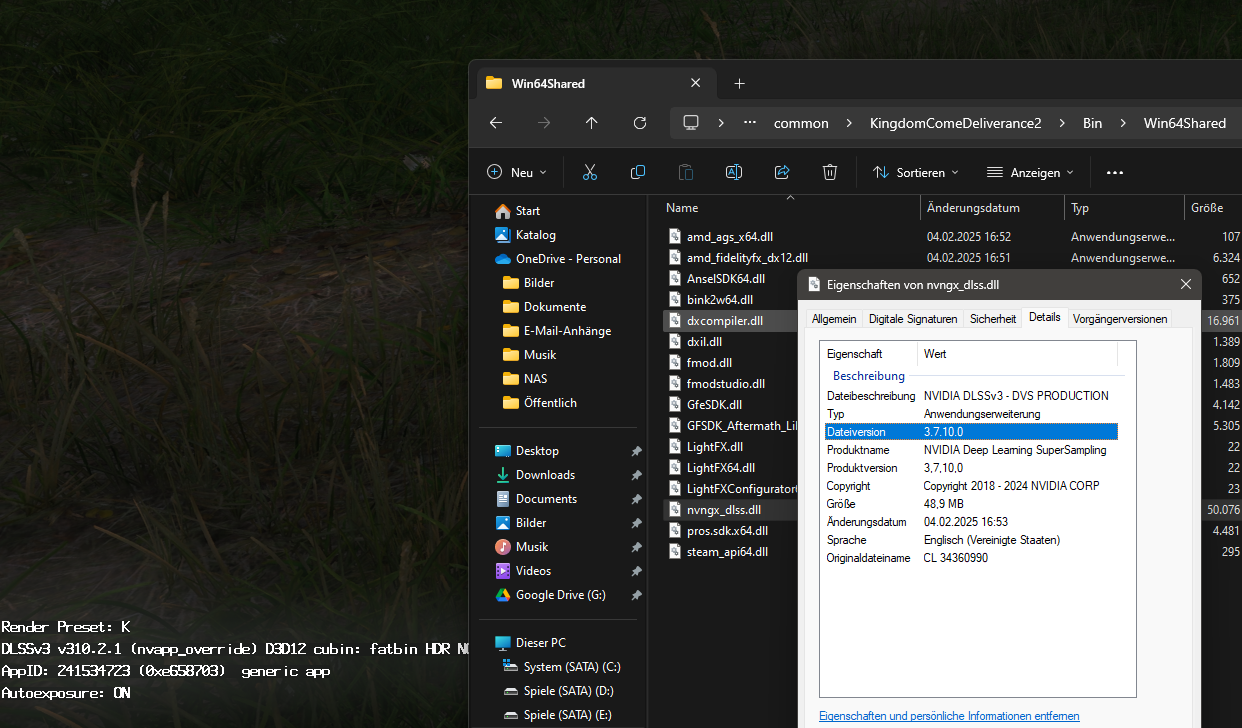Expand chevron after KingdomComeDeliverance2 breadcrumb
Viewport: 1242px width, 728px height.
[x=1063, y=123]
